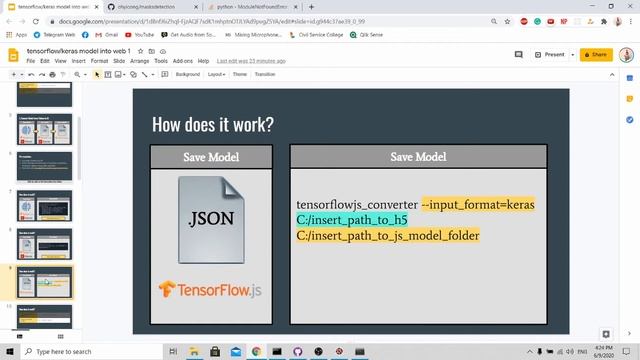Screen dimensions: 640x360
Task: Collapse the menus with the up chevron
Action: pos(612,75)
